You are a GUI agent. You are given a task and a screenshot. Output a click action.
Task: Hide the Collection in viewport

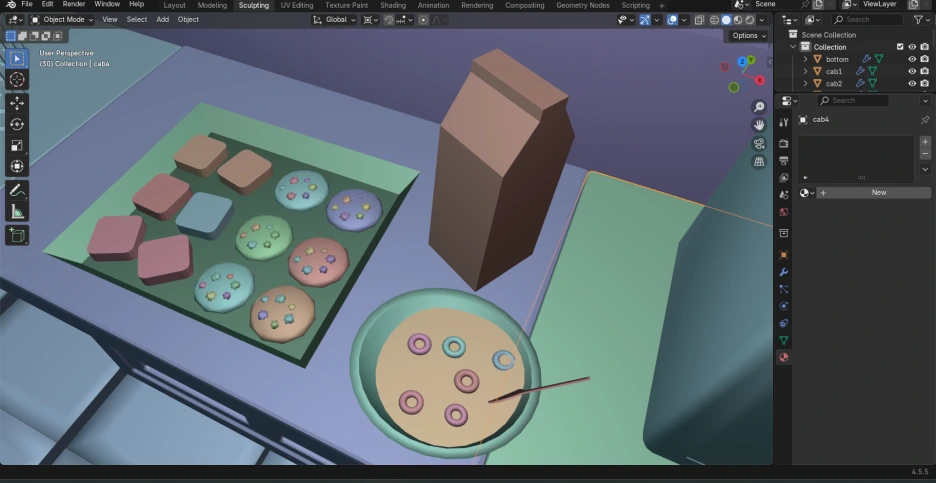coord(912,47)
